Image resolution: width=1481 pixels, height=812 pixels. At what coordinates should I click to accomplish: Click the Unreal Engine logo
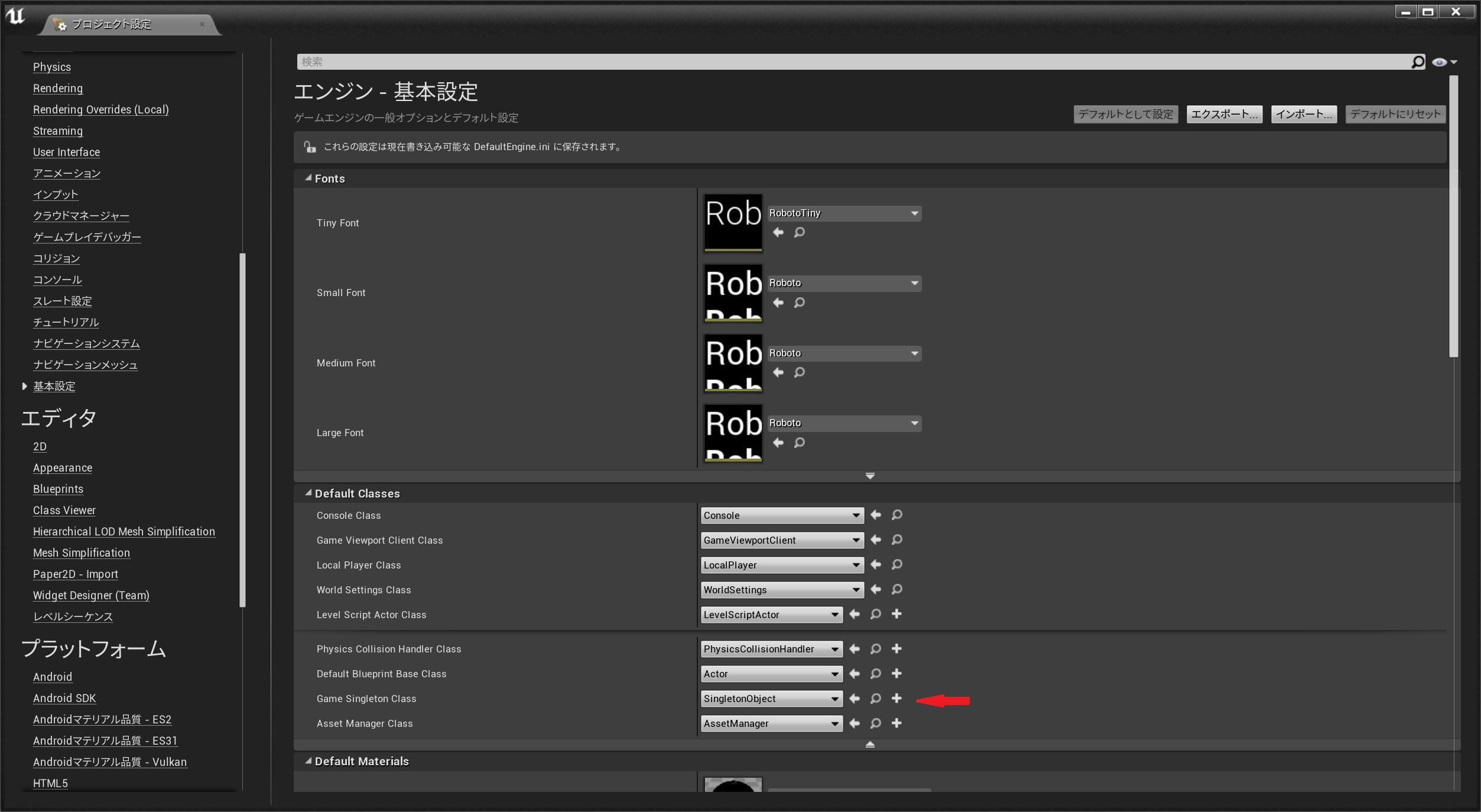point(15,17)
